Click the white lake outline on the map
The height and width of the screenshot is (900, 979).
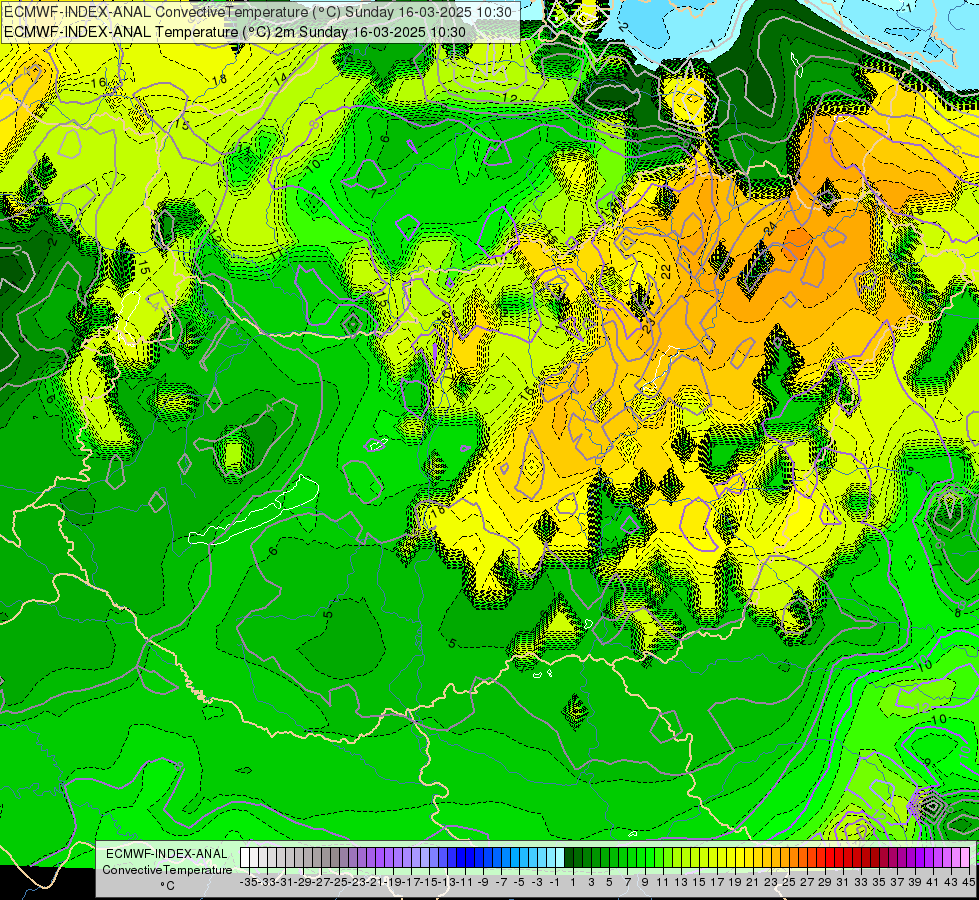[x=253, y=510]
